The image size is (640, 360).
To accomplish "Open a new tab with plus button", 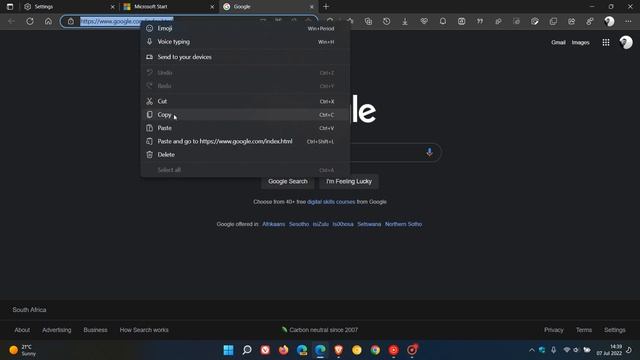I will point(326,7).
